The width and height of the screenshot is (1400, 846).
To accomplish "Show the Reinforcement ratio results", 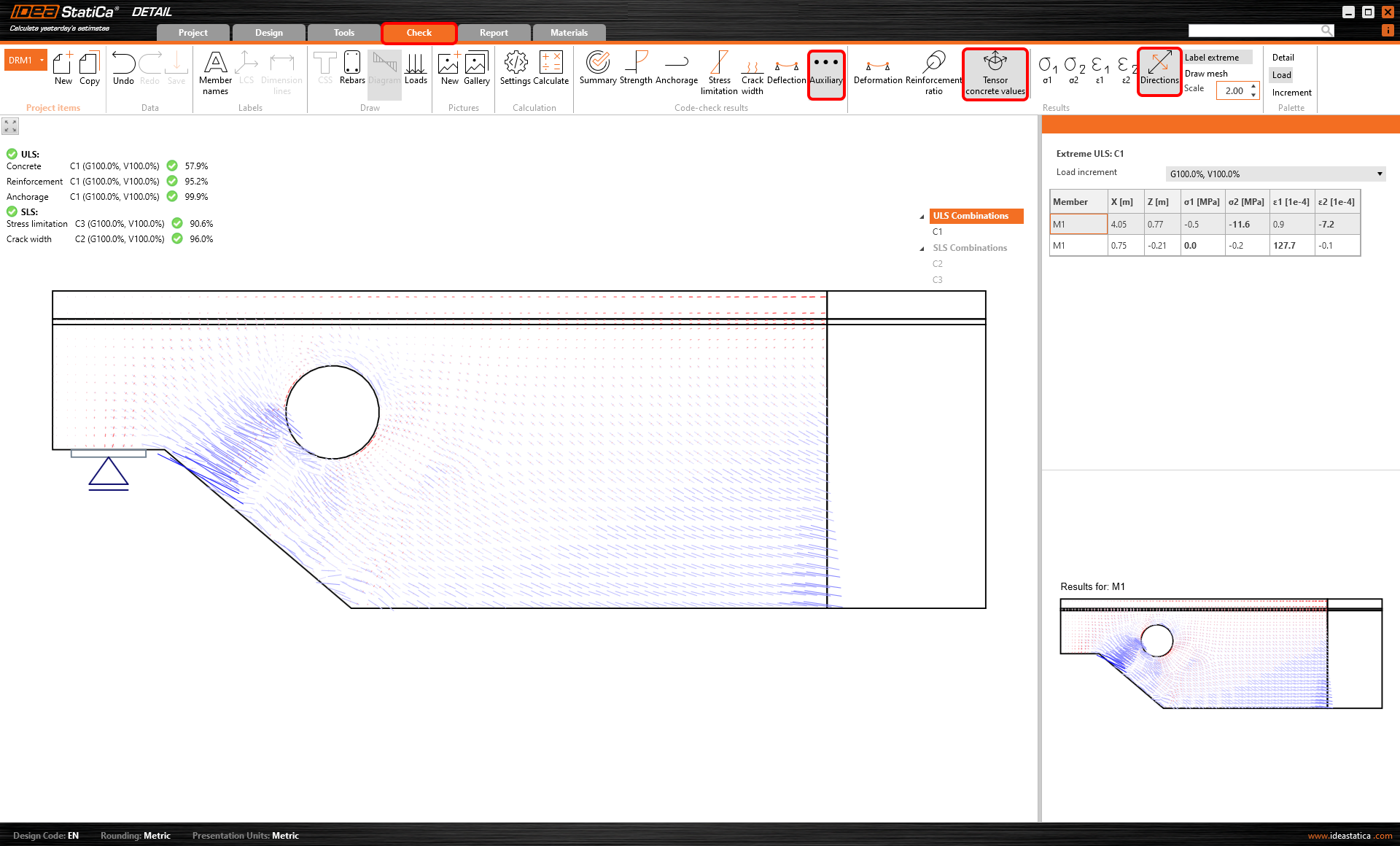I will (x=933, y=71).
